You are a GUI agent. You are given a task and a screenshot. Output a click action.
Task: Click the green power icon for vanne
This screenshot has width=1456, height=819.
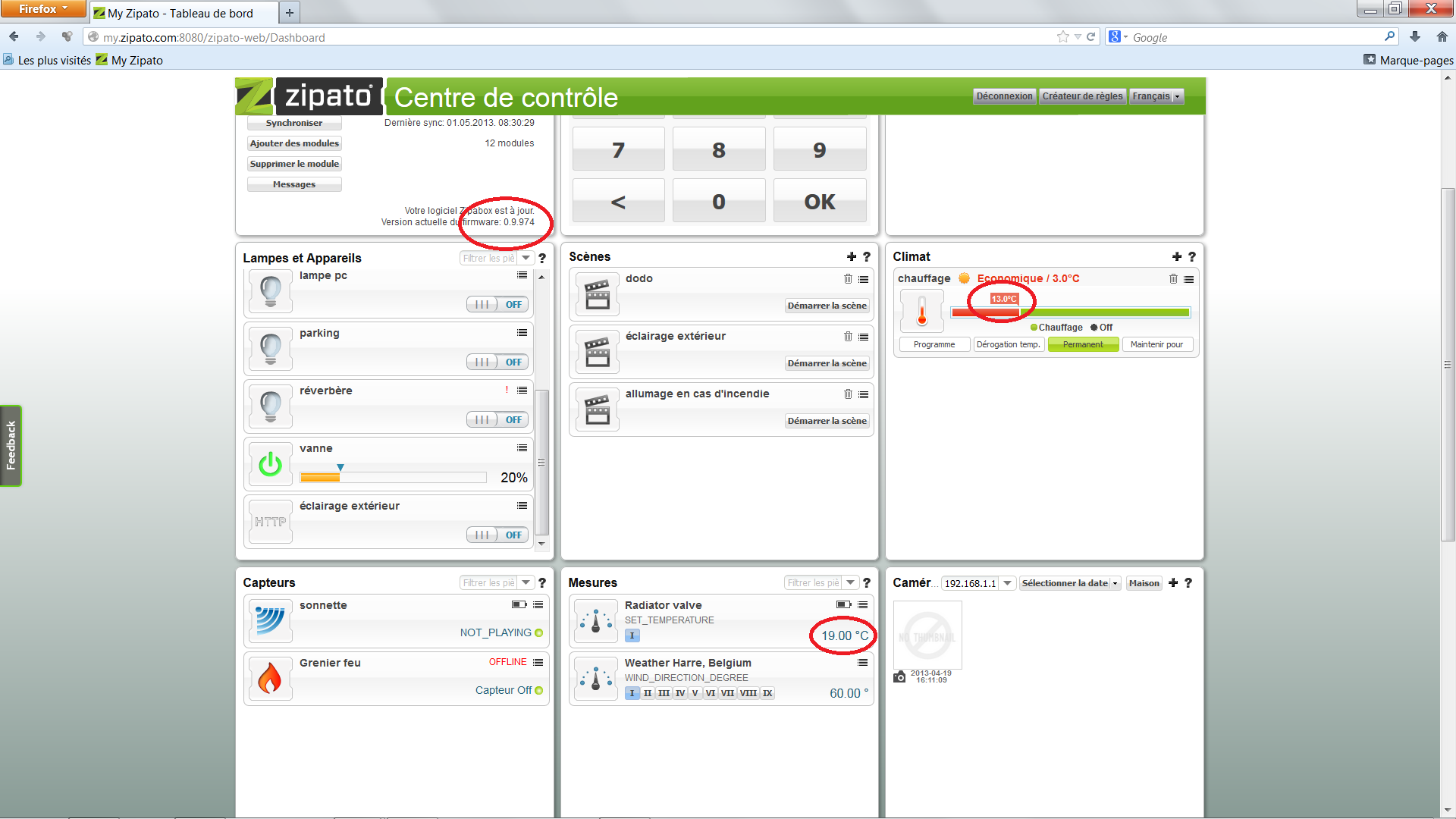point(270,464)
